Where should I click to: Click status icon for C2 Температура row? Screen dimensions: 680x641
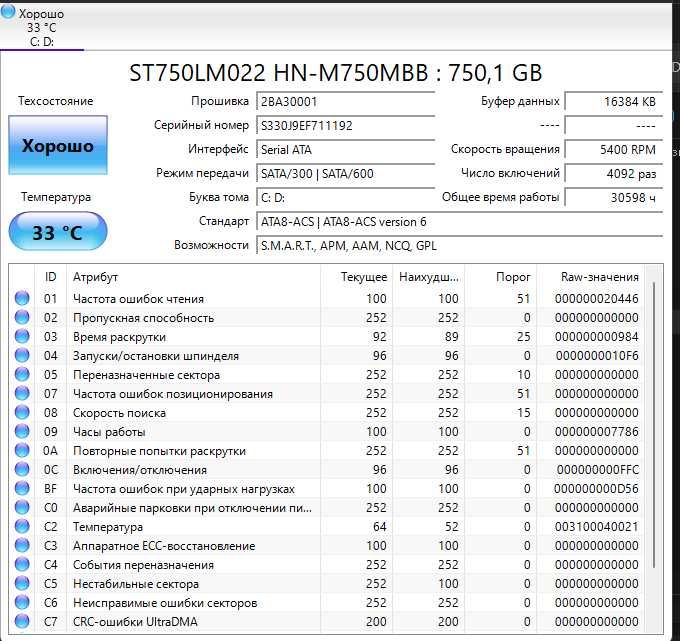coord(22,527)
